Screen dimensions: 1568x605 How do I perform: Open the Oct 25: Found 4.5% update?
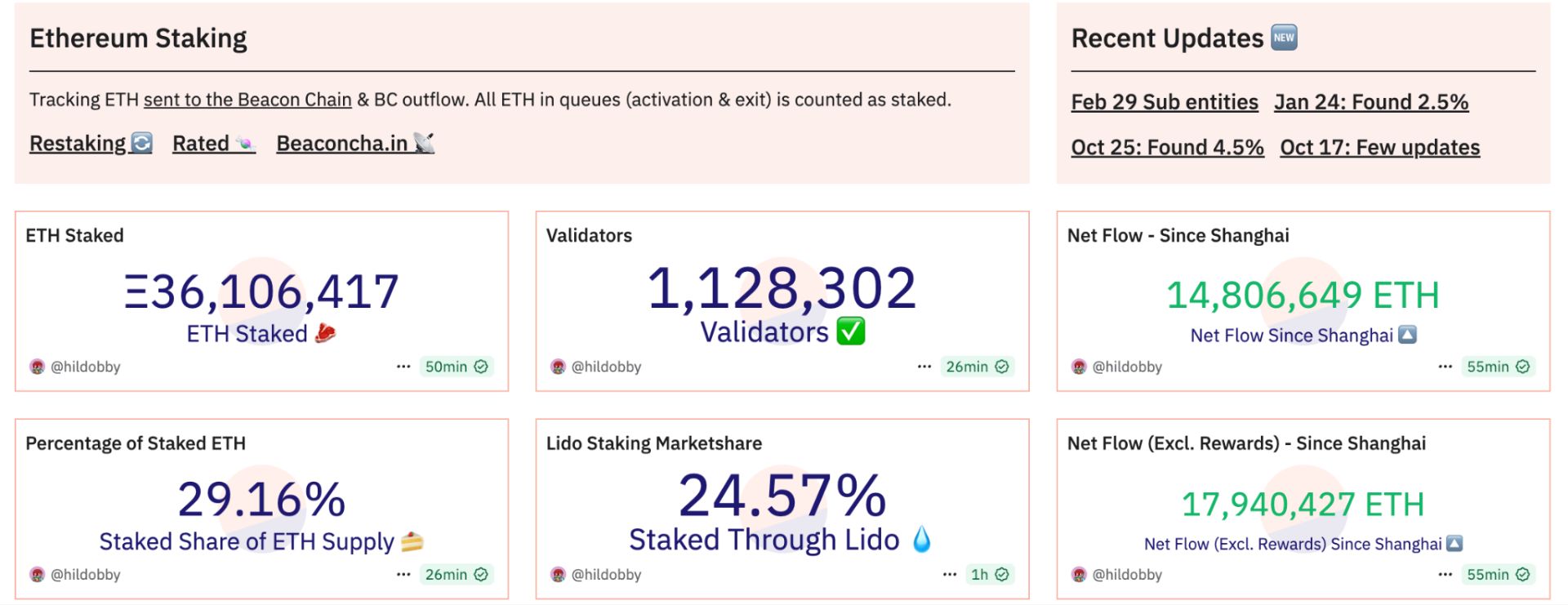[1168, 148]
